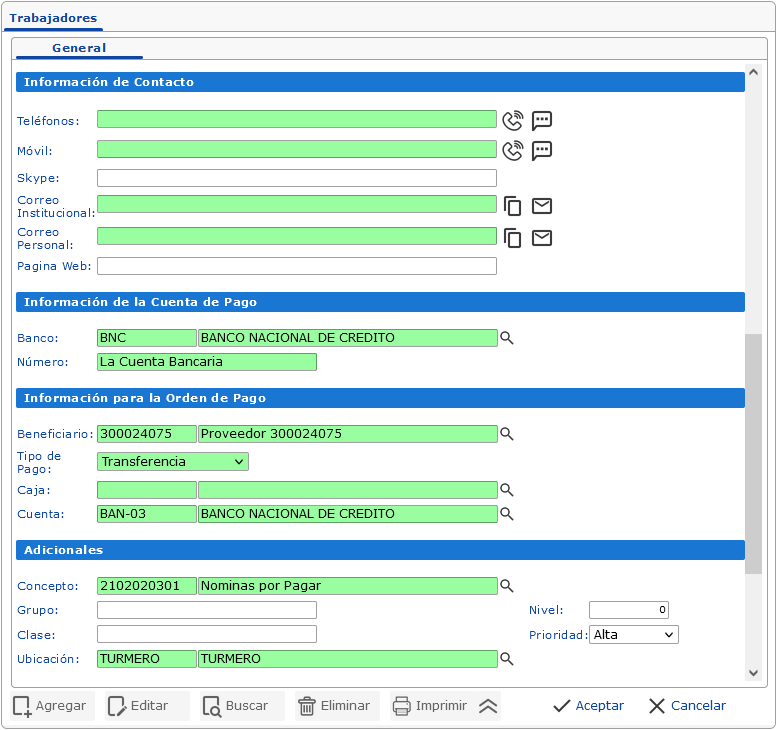Focus the Número bank account field
The image size is (777, 730).
[x=206, y=362]
